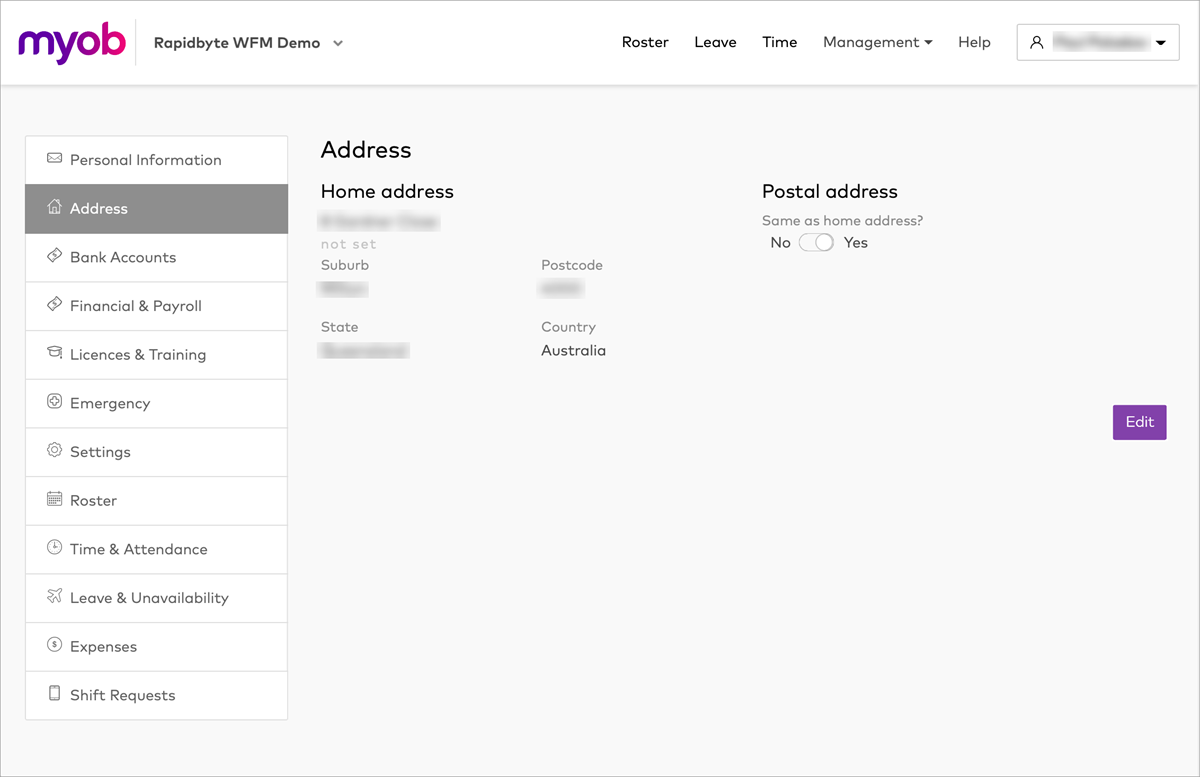
Task: Click the phone icon beside Shift Requests
Action: click(54, 694)
